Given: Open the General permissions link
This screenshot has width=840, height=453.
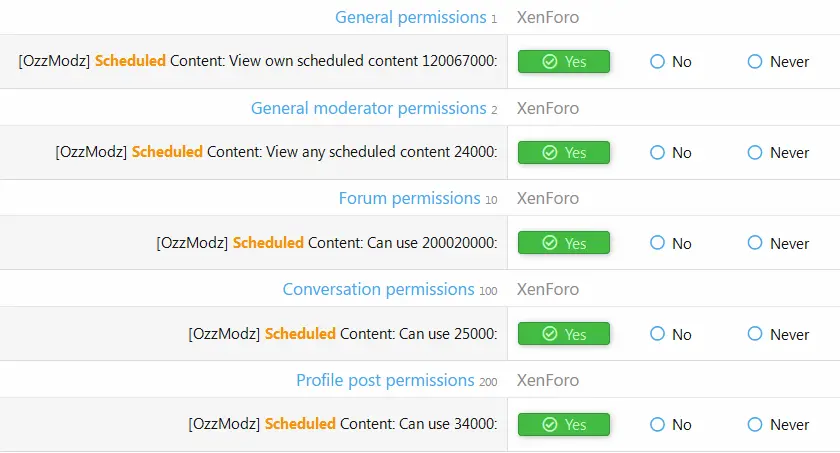Looking at the screenshot, I should coord(410,18).
